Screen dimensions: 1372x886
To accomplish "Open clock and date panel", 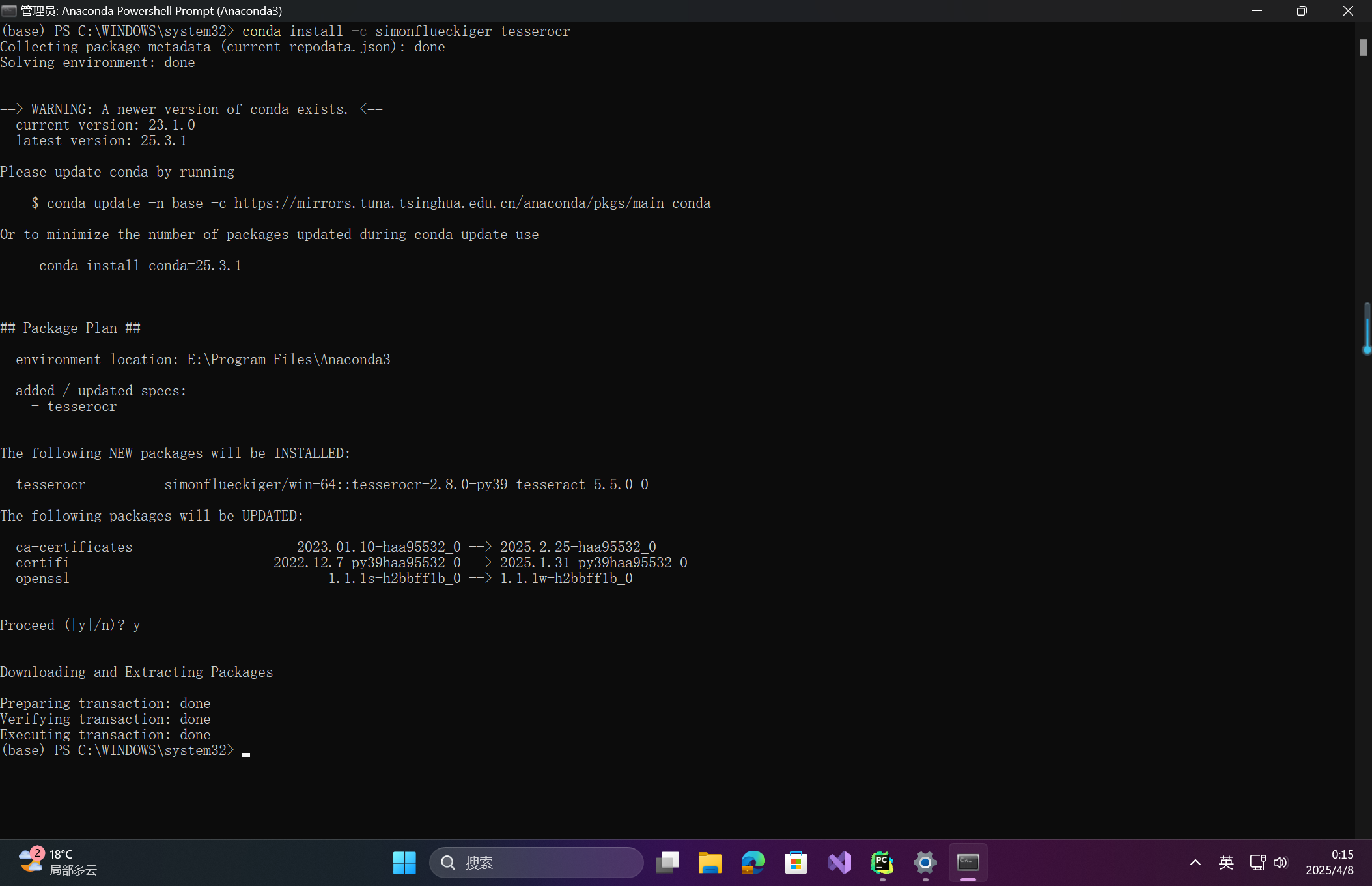I will click(x=1330, y=863).
